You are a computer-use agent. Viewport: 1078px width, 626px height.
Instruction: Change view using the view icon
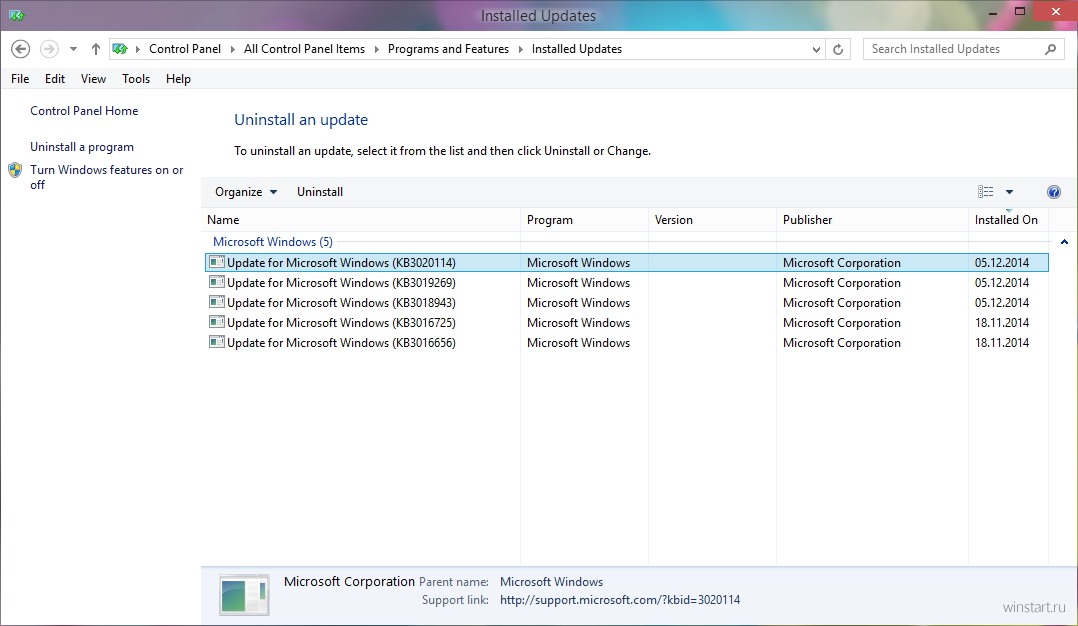(x=986, y=192)
